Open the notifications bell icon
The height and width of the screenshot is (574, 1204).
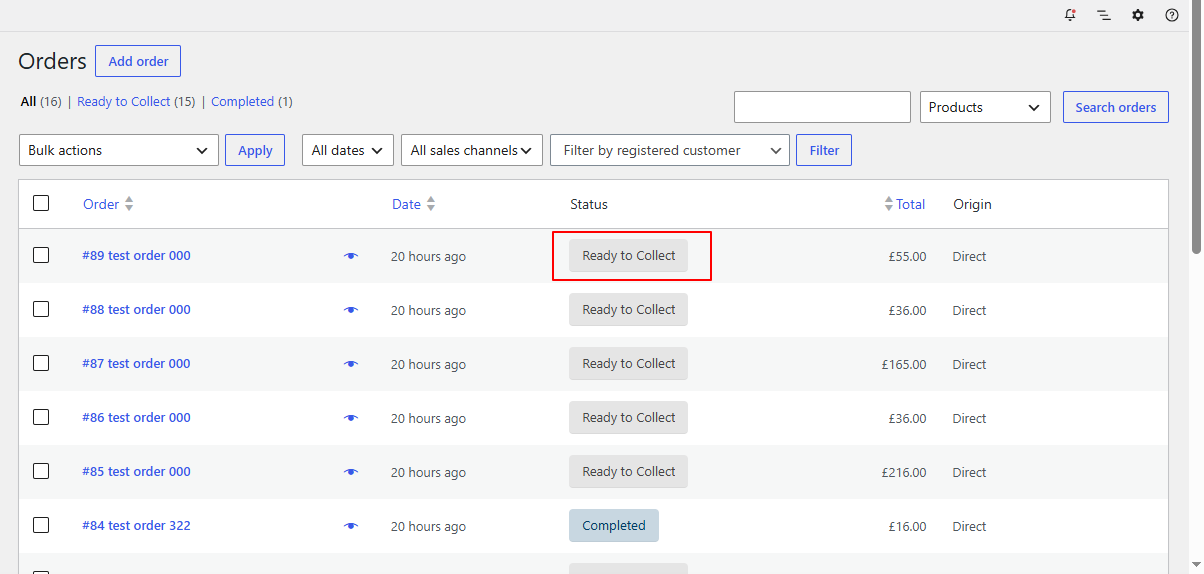[x=1070, y=15]
